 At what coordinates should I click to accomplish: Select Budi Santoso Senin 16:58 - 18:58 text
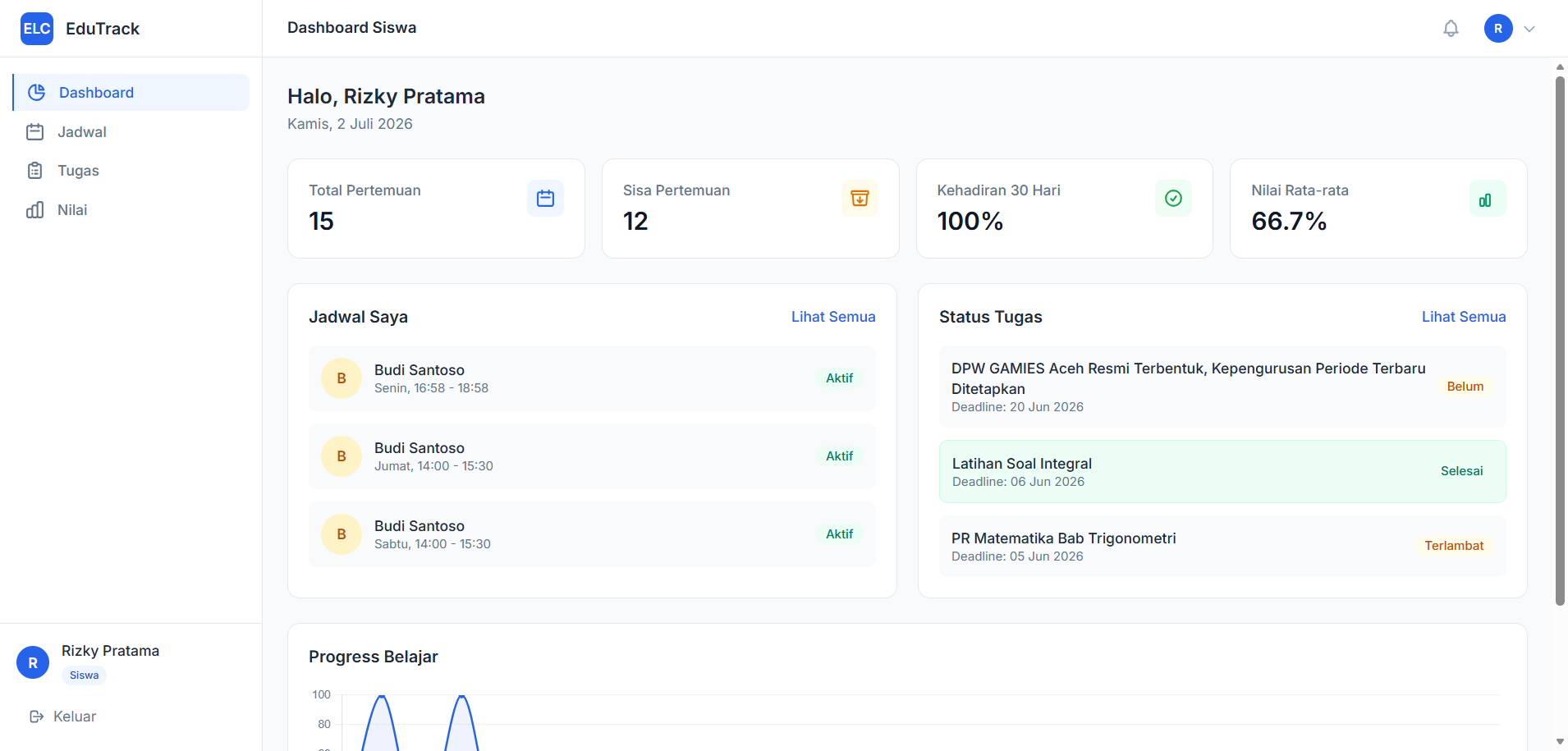[x=431, y=378]
